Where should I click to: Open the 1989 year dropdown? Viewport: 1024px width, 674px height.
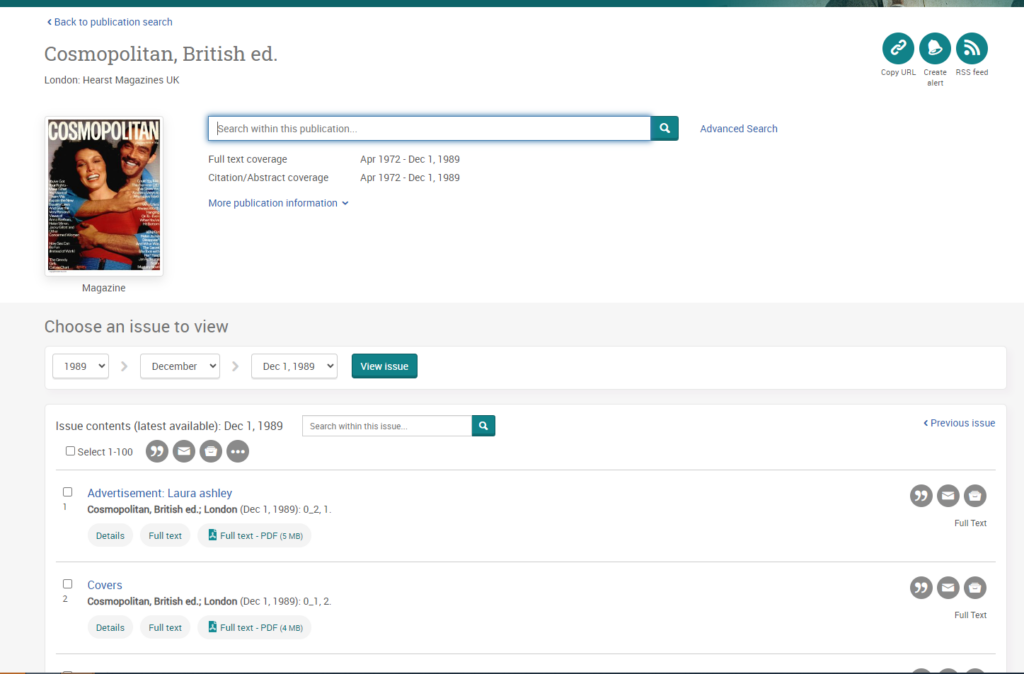pos(80,366)
